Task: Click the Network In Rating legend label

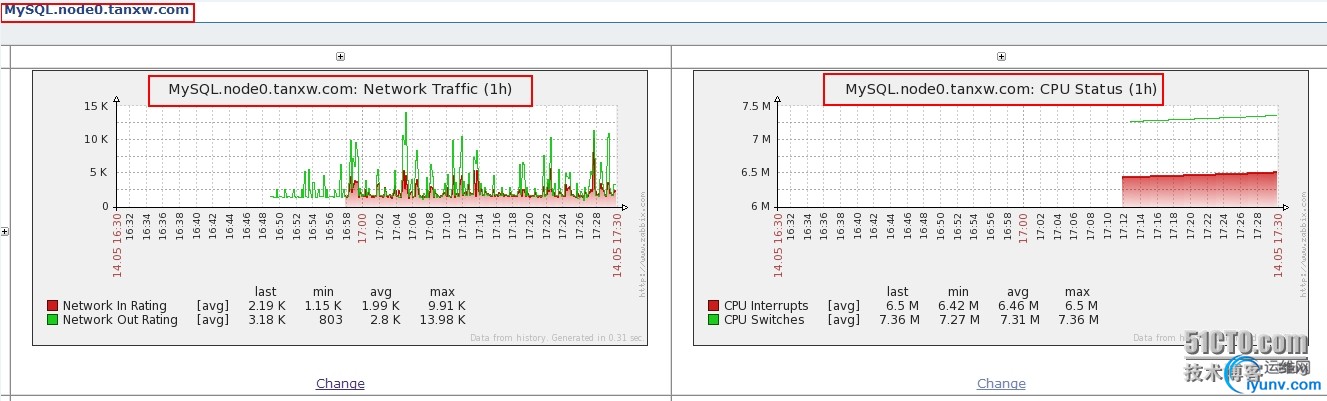Action: [115, 306]
